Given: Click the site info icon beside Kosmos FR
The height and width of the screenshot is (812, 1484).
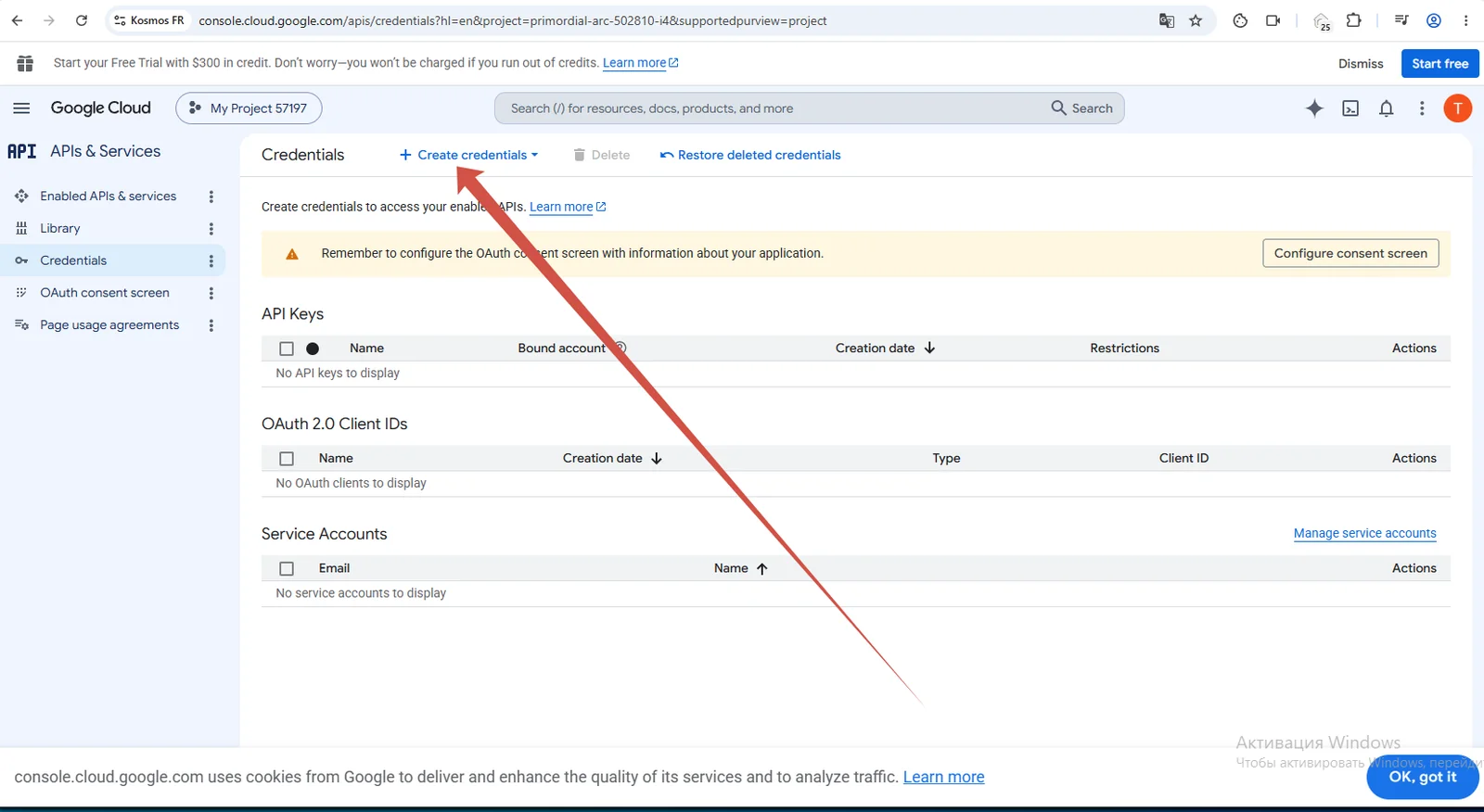Looking at the screenshot, I should (x=120, y=20).
